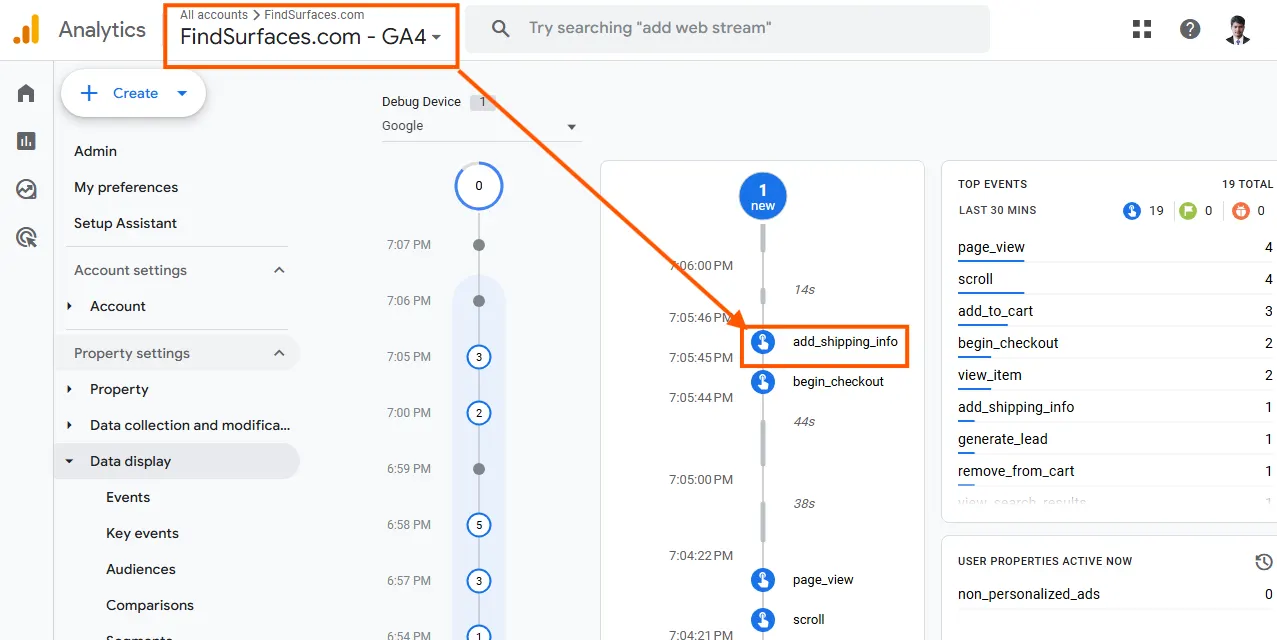
Task: Select the 7:05 PM minute bubble showing 3
Action: 479,357
